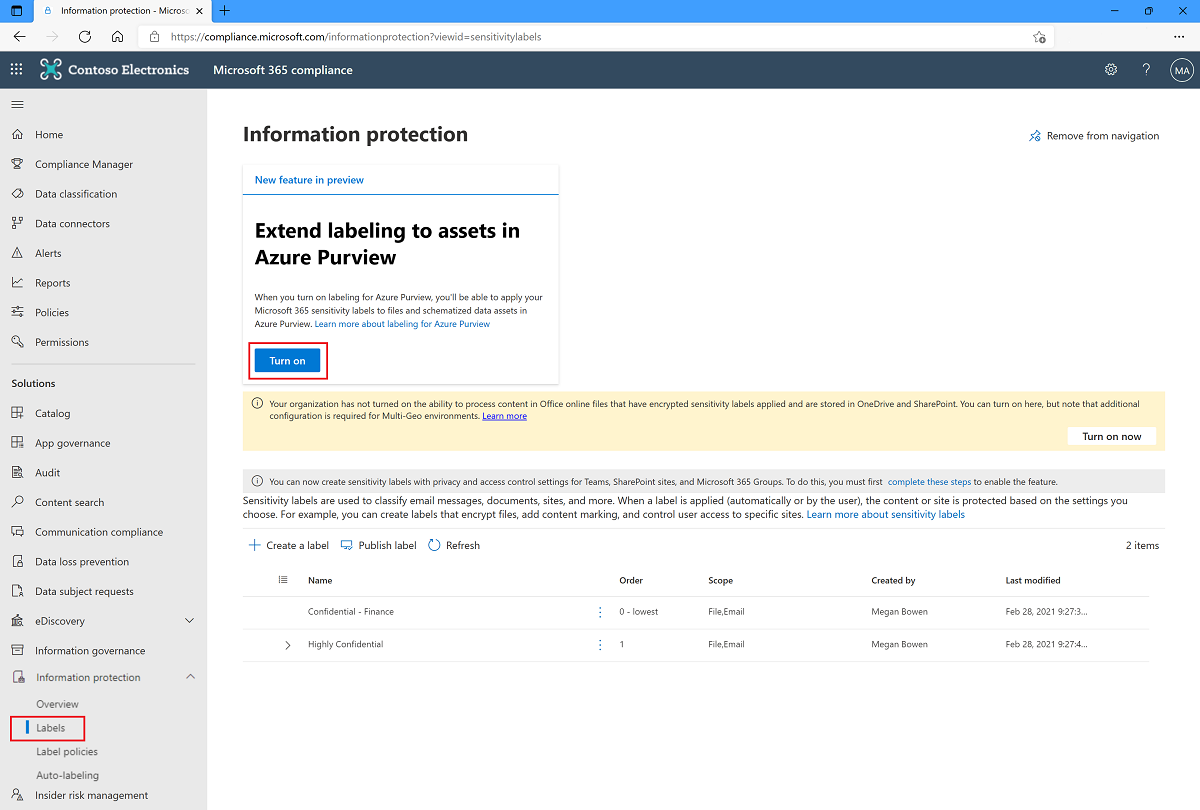Collapse the Information protection section chevron

(x=190, y=677)
